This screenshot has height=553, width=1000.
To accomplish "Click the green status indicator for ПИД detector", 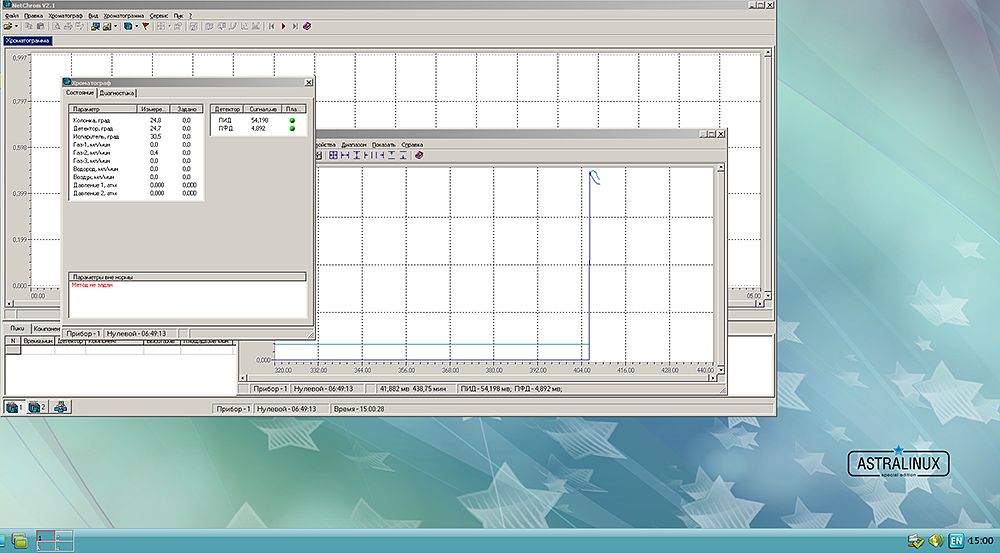I will pyautogui.click(x=292, y=120).
